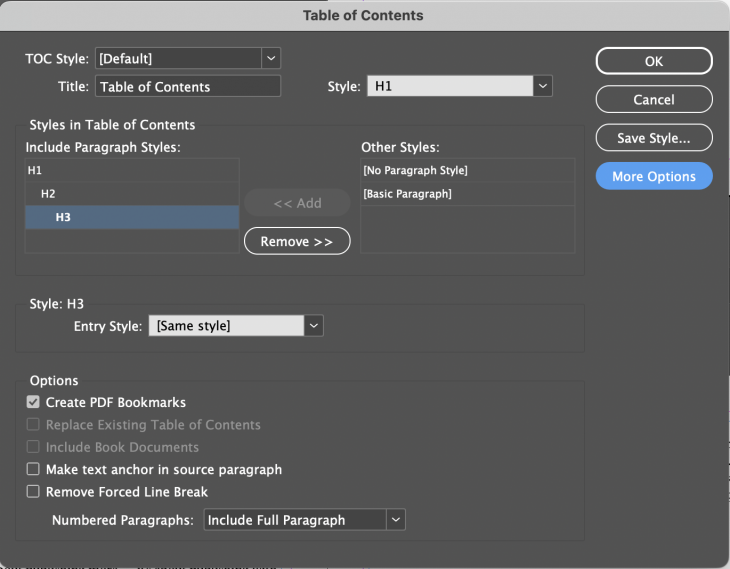Click the Remove >> button
Viewport: 730px width, 569px height.
297,241
